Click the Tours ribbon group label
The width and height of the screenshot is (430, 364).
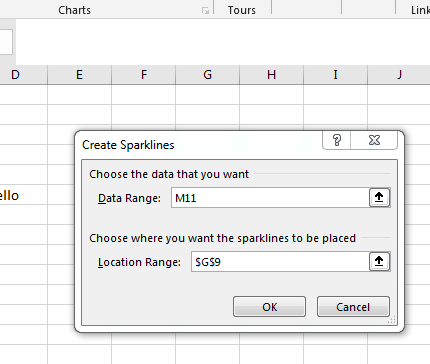[242, 10]
